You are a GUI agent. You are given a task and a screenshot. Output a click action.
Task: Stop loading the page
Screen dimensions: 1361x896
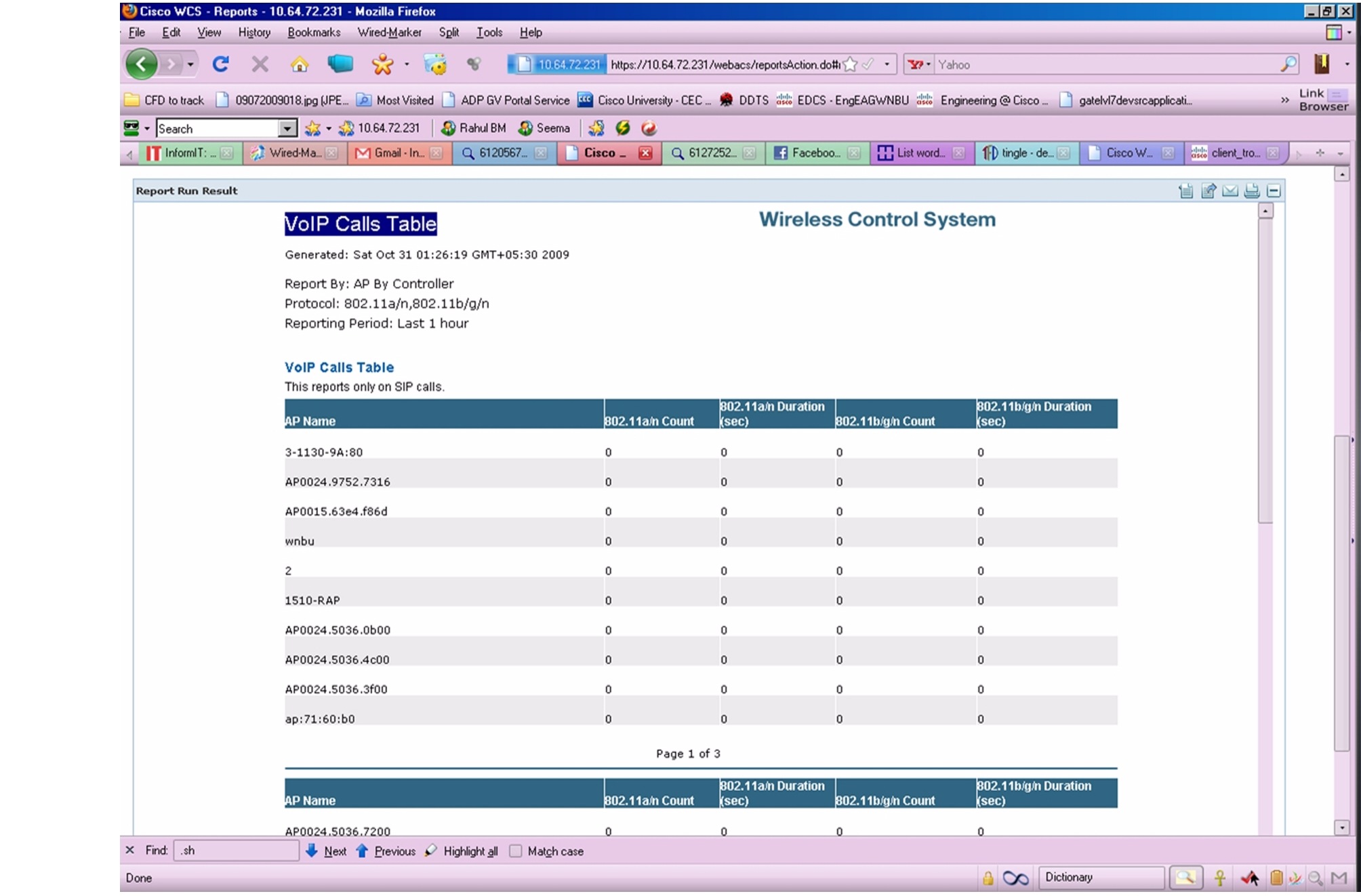click(259, 64)
